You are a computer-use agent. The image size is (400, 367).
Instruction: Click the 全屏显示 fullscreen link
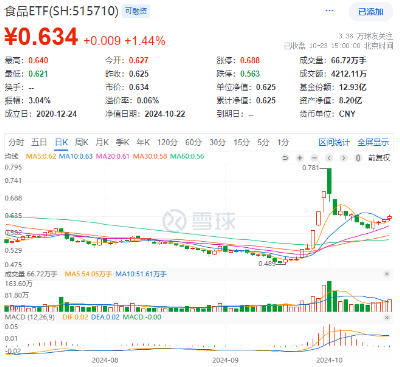coord(373,143)
